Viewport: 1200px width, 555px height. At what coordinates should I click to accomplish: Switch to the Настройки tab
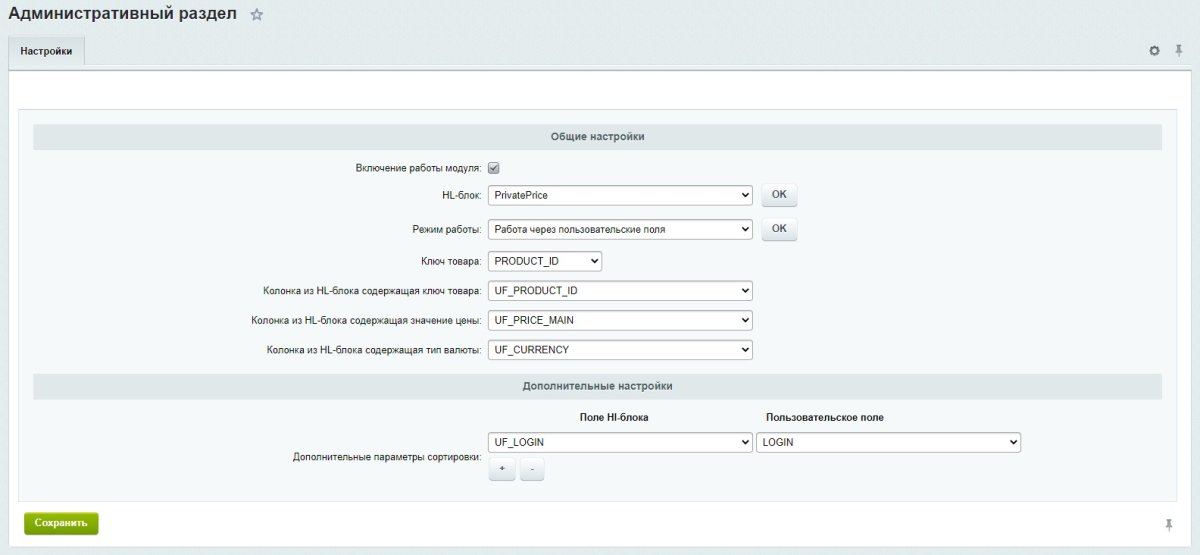[46, 51]
